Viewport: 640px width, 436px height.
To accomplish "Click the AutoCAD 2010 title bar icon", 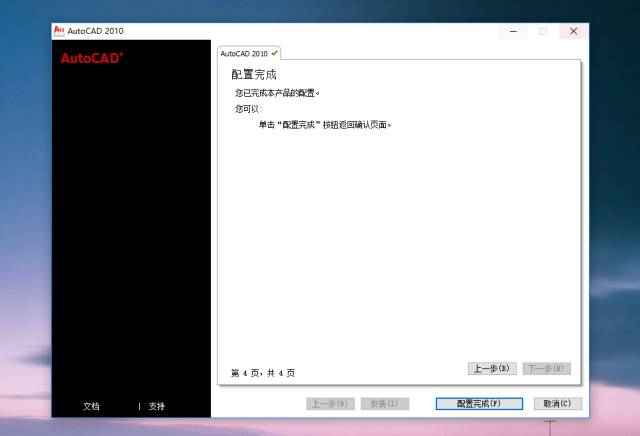I will pos(59,31).
